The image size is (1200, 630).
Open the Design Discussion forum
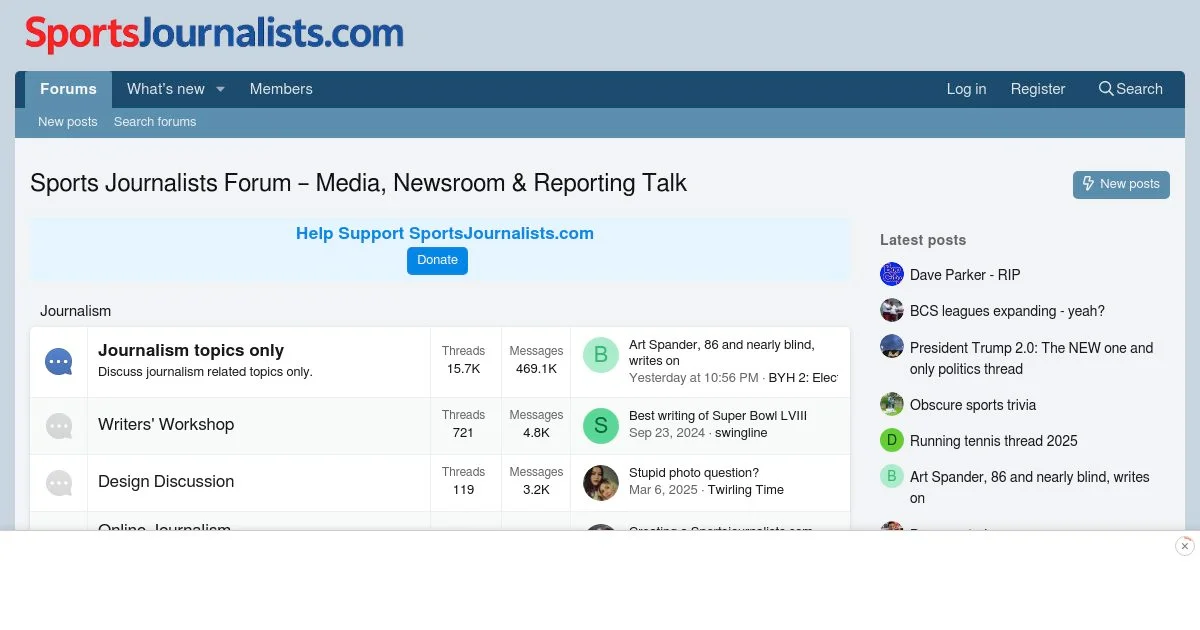166,481
